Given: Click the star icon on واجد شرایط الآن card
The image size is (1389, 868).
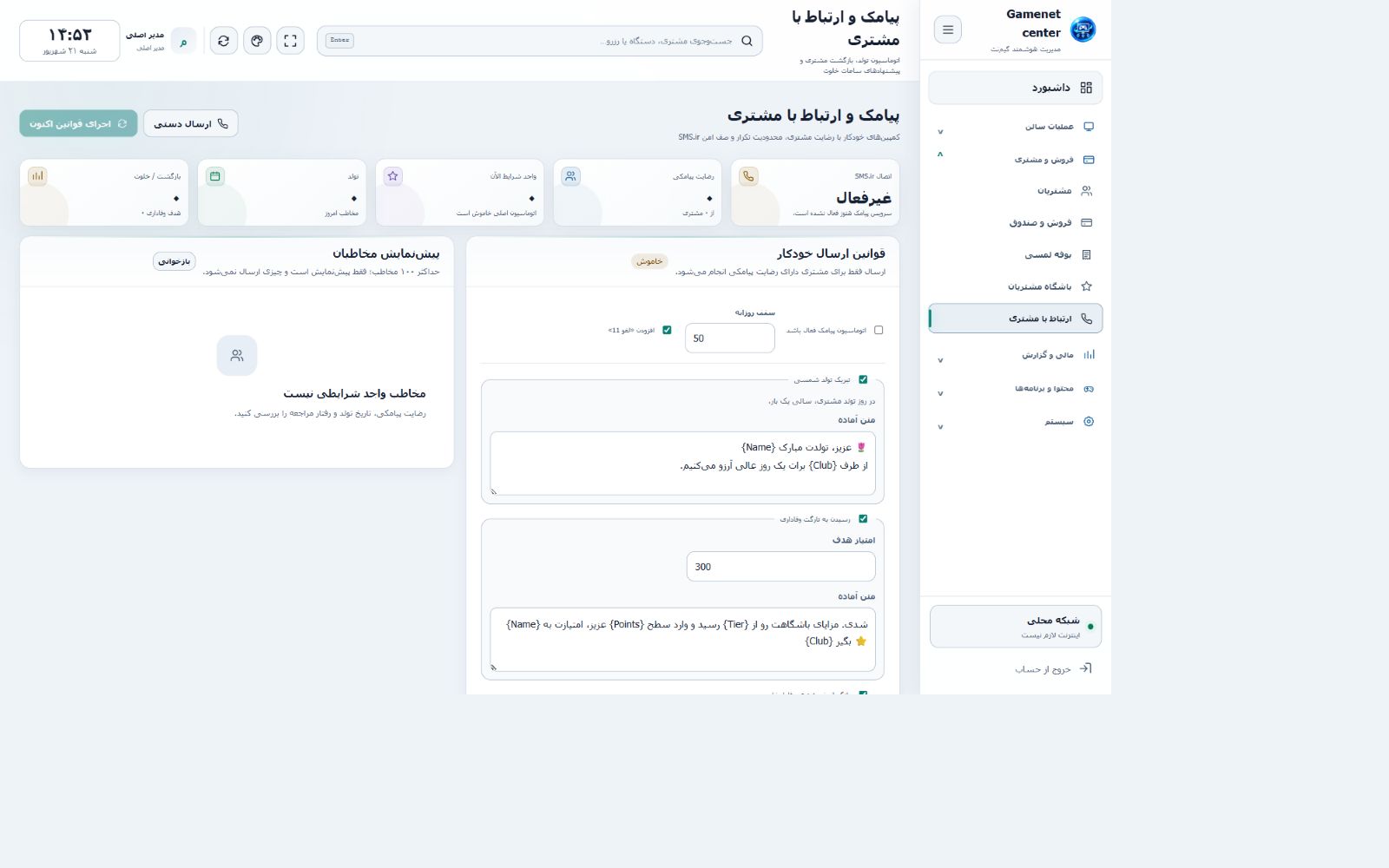Looking at the screenshot, I should point(393,176).
